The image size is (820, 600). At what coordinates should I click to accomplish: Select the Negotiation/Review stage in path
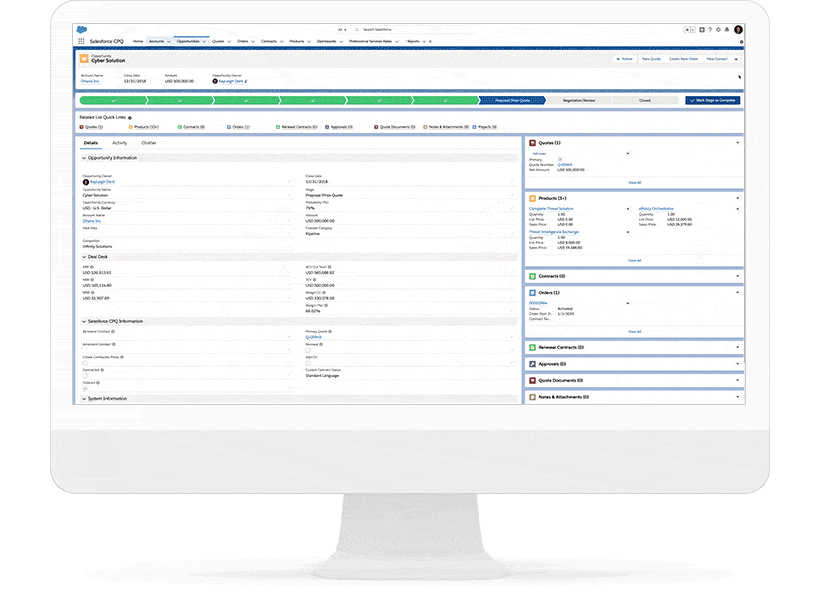(x=578, y=100)
